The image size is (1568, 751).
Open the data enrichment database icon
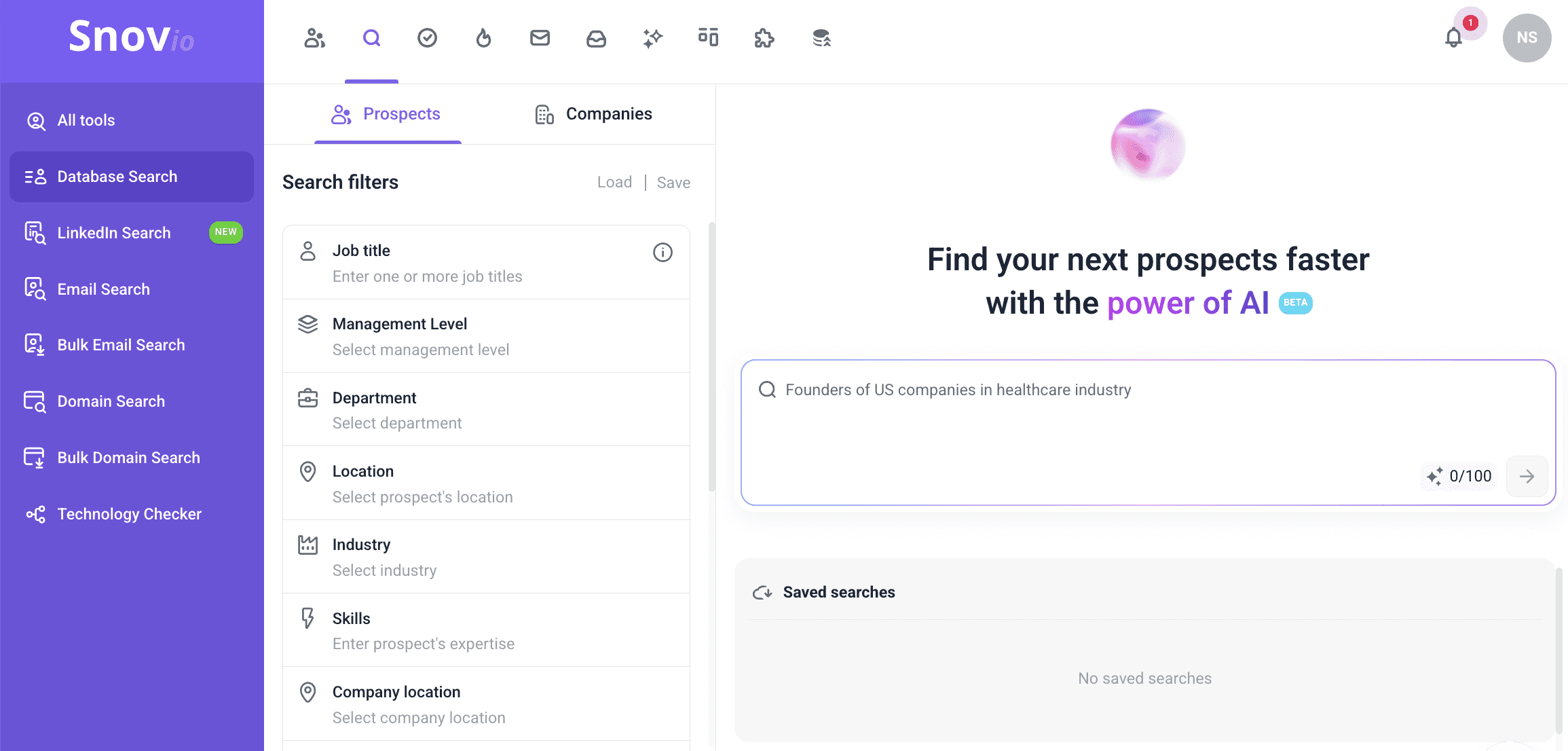pyautogui.click(x=821, y=38)
